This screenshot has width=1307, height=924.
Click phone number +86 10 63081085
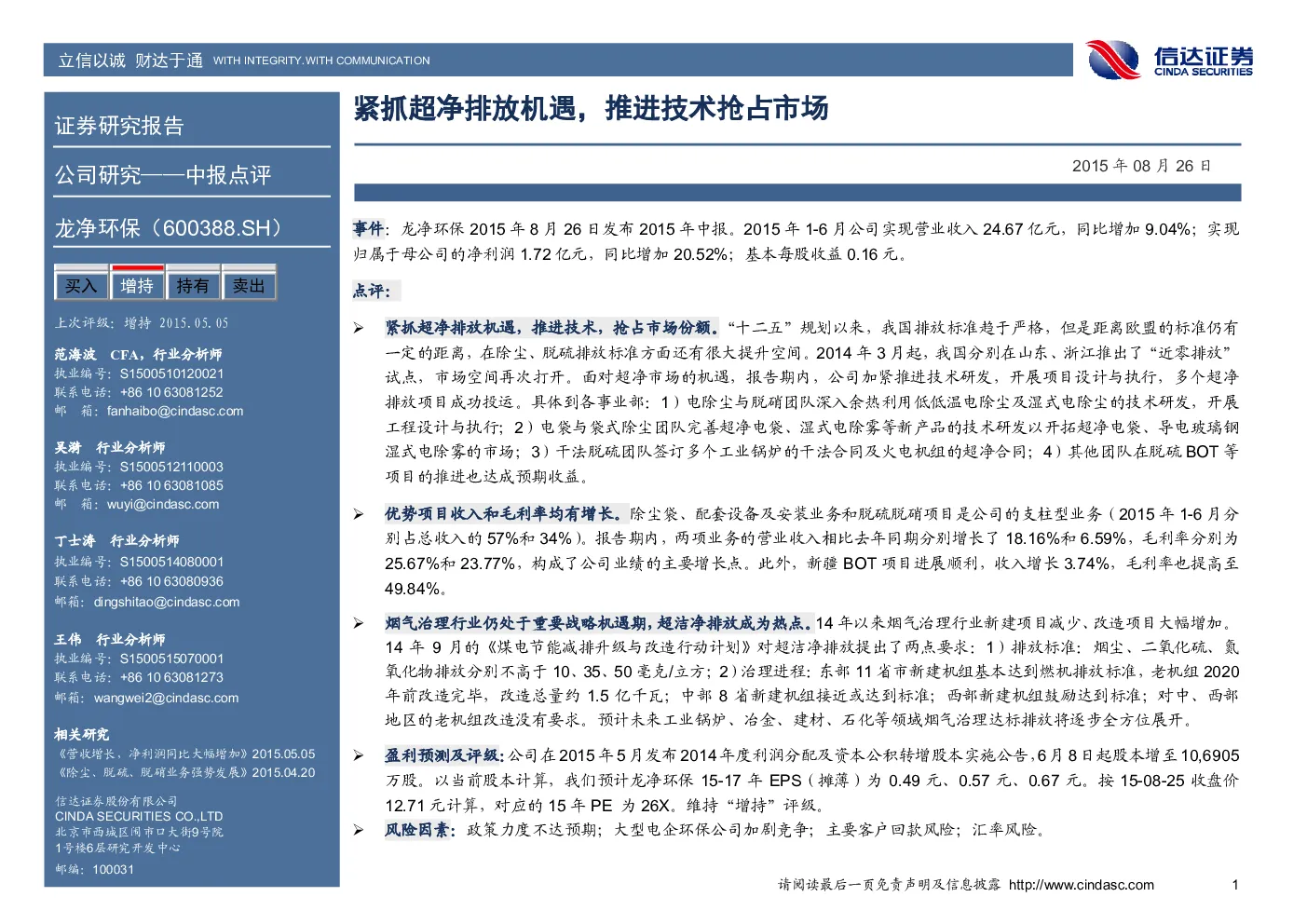(171, 485)
